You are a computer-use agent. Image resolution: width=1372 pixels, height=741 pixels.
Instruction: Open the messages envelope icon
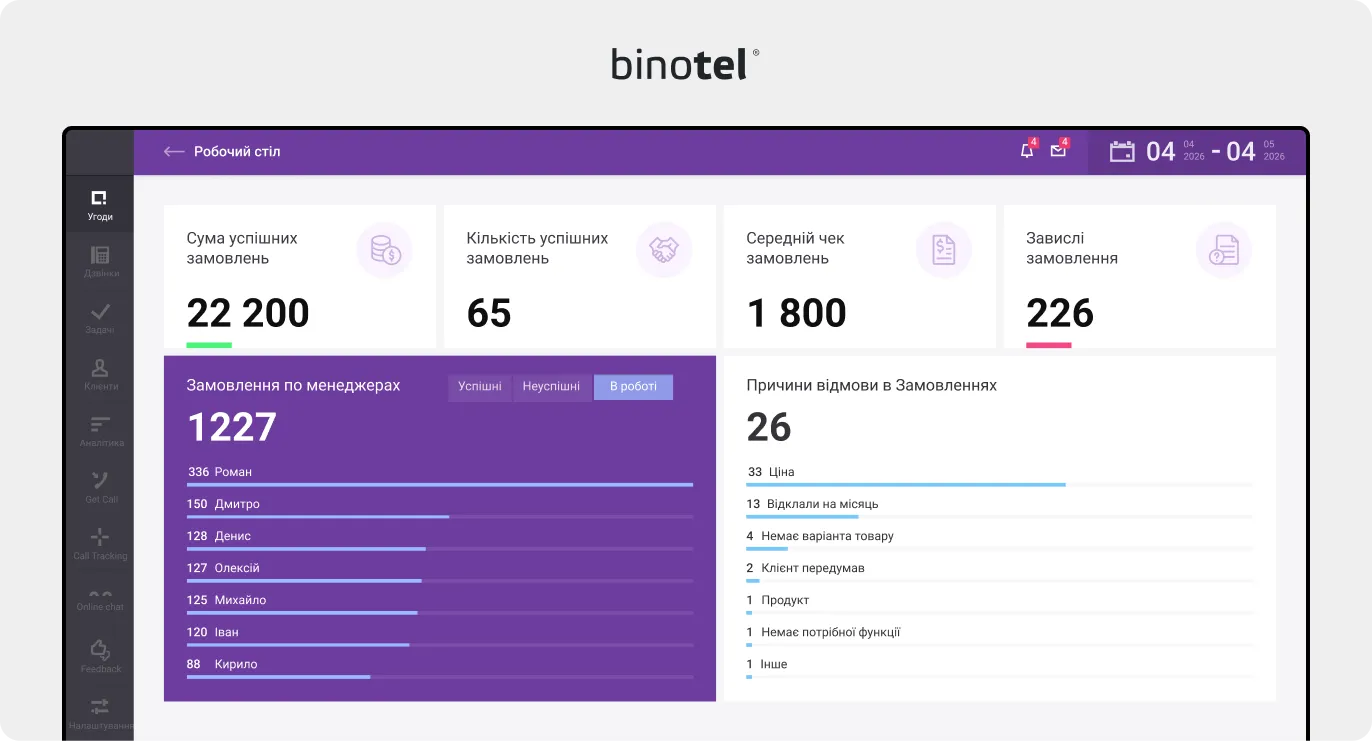(x=1058, y=152)
